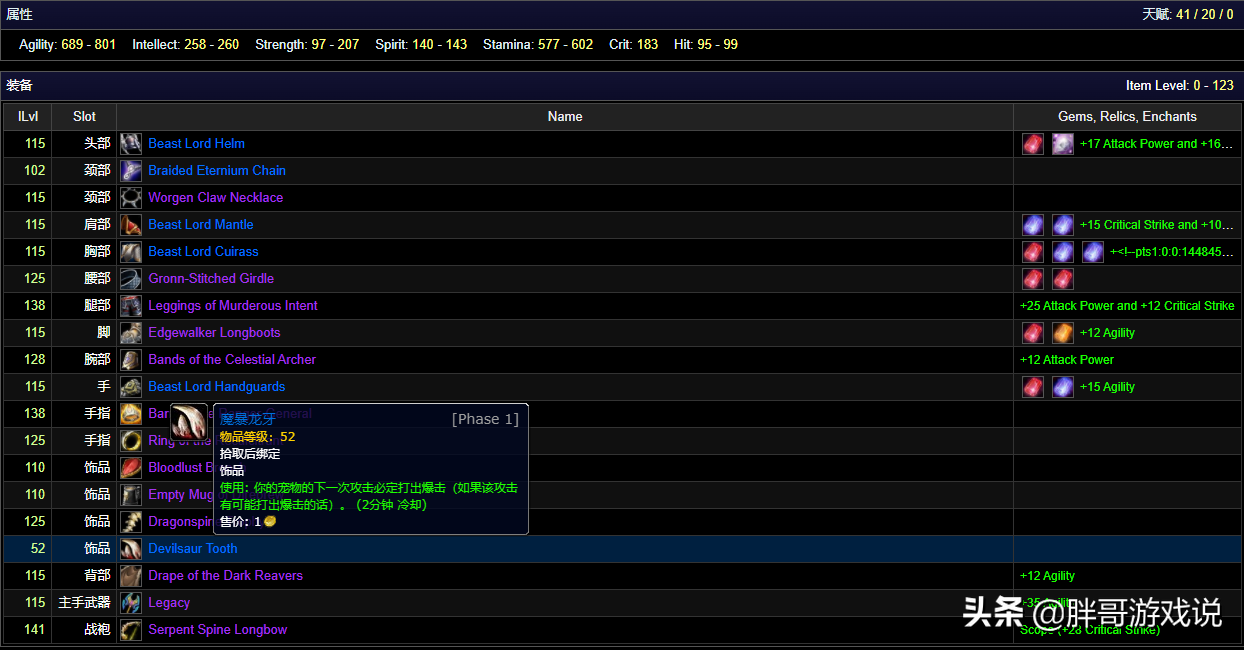
Task: Click the Agility: 689 - 801 stat
Action: click(x=67, y=45)
